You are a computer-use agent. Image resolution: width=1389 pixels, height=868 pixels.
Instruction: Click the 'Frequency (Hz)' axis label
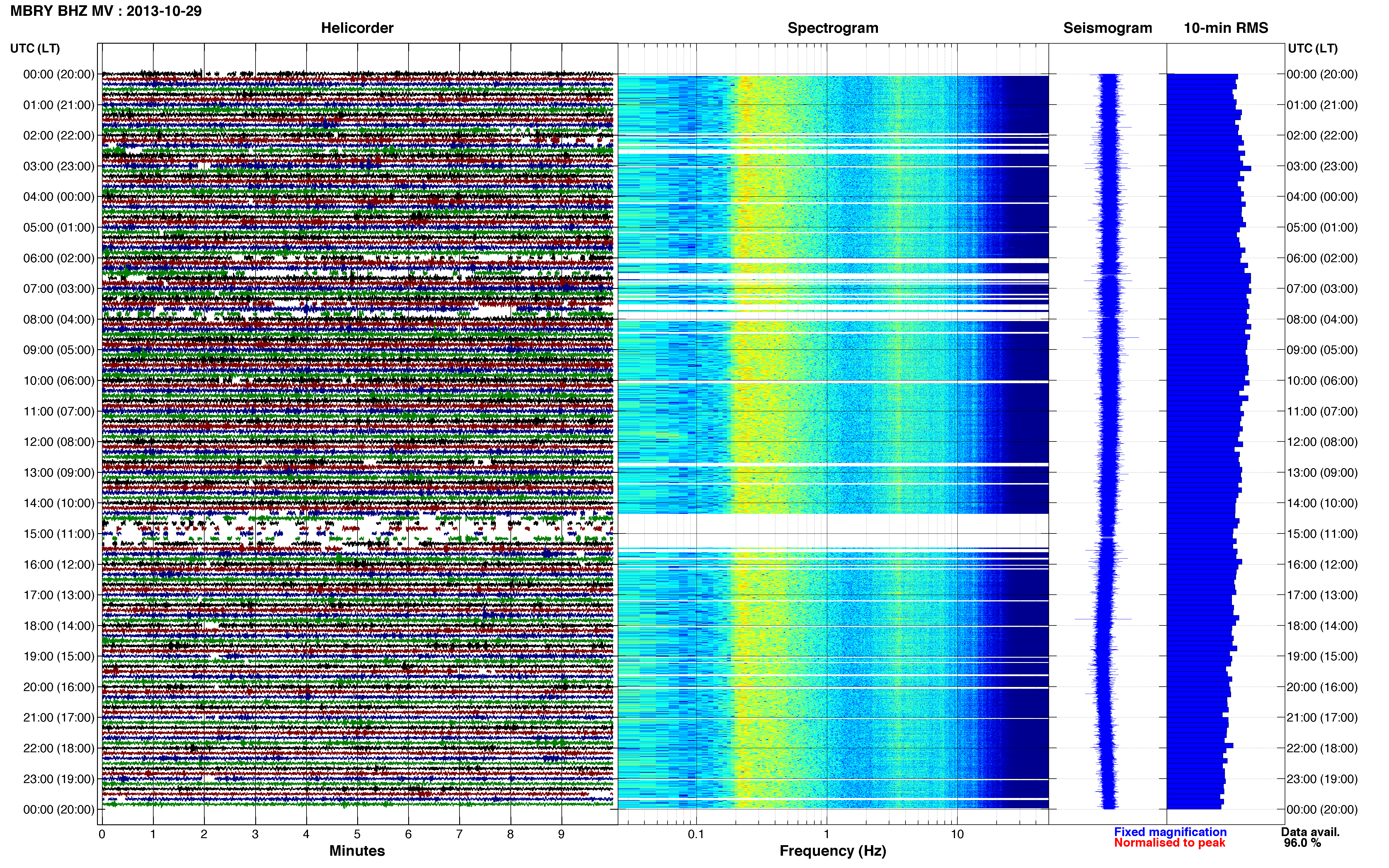pyautogui.click(x=833, y=851)
